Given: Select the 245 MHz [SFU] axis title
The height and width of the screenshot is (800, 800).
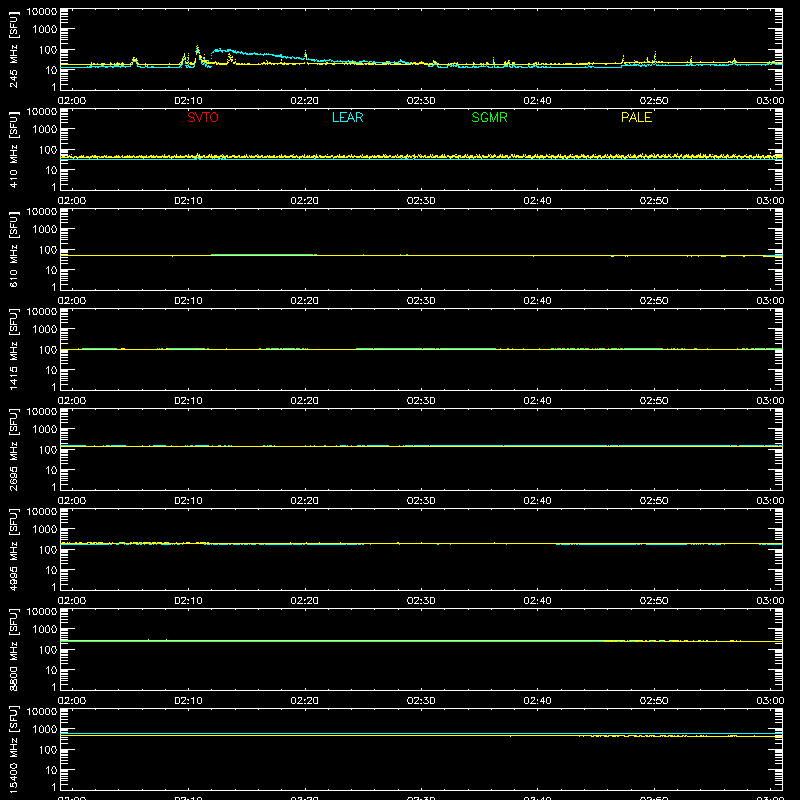Looking at the screenshot, I should tap(13, 49).
